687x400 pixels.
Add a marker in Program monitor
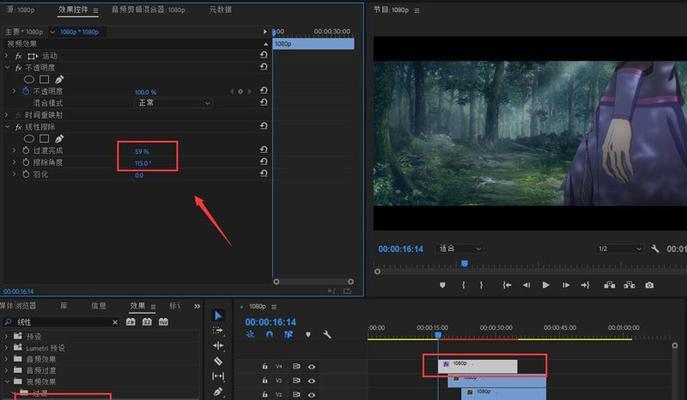[443, 285]
